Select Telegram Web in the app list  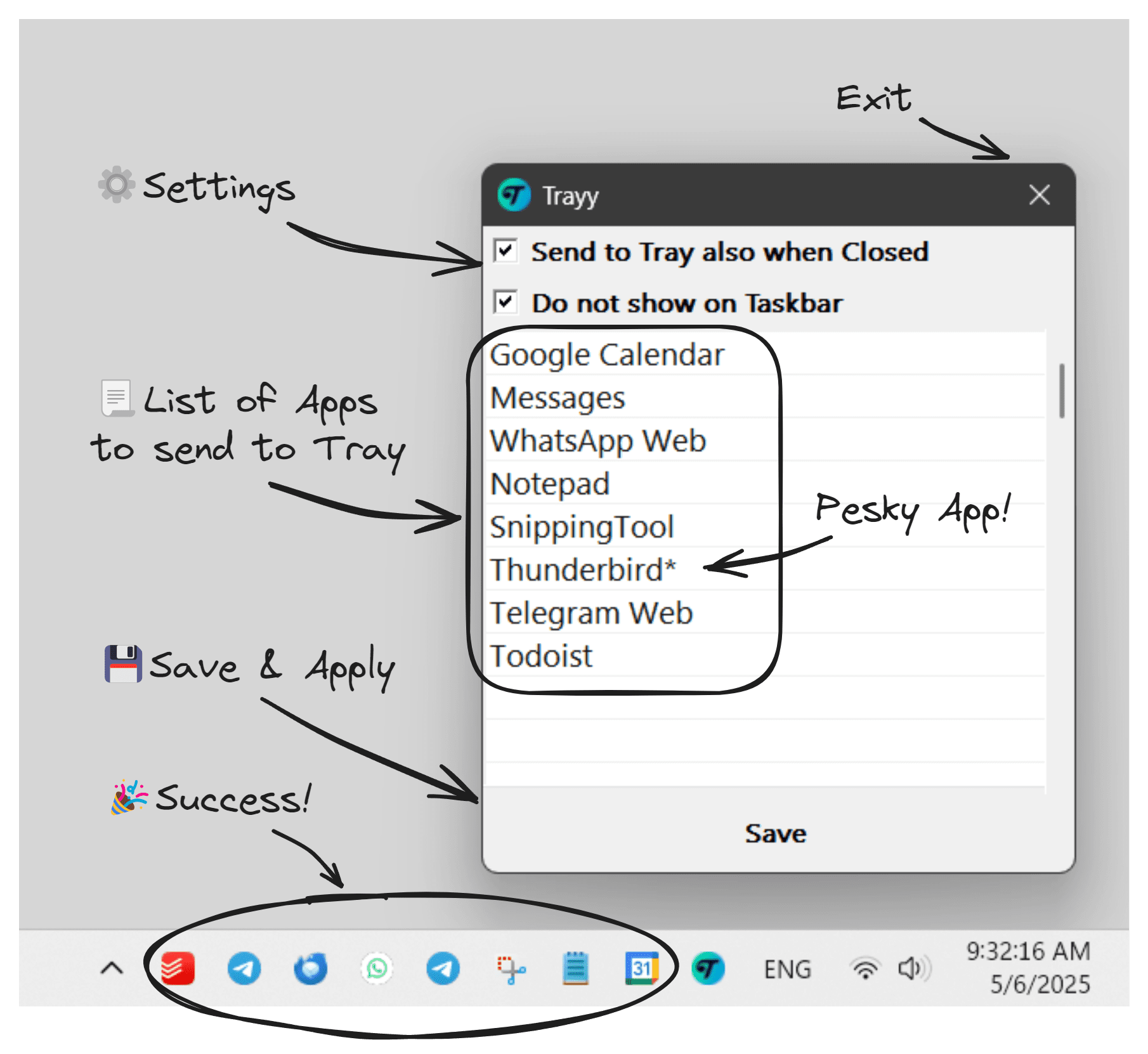coord(764,613)
